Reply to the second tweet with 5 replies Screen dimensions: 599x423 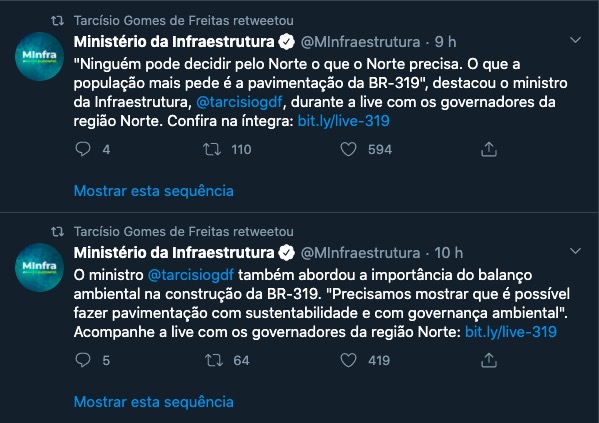(83, 360)
